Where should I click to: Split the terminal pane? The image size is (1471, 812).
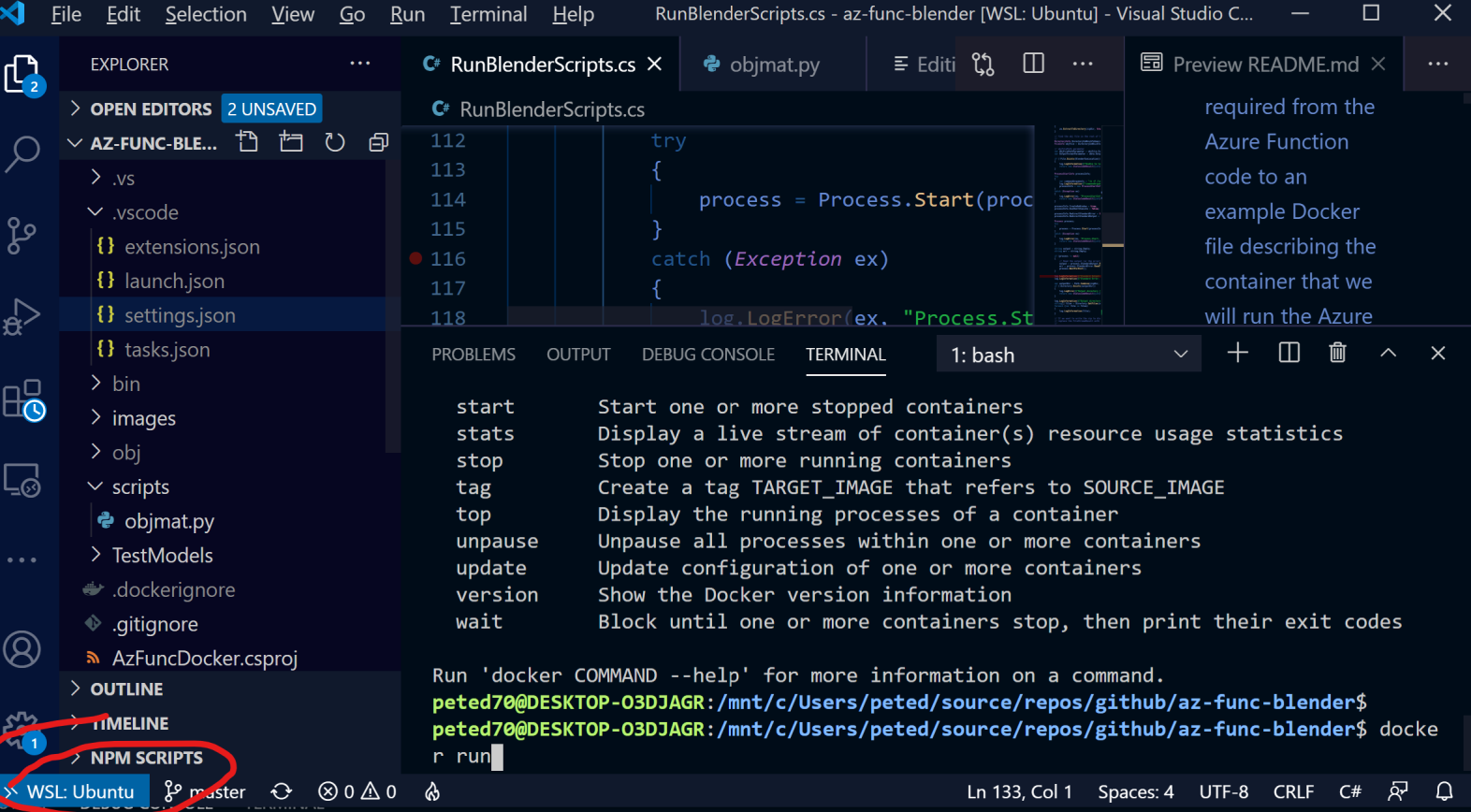[x=1289, y=353]
